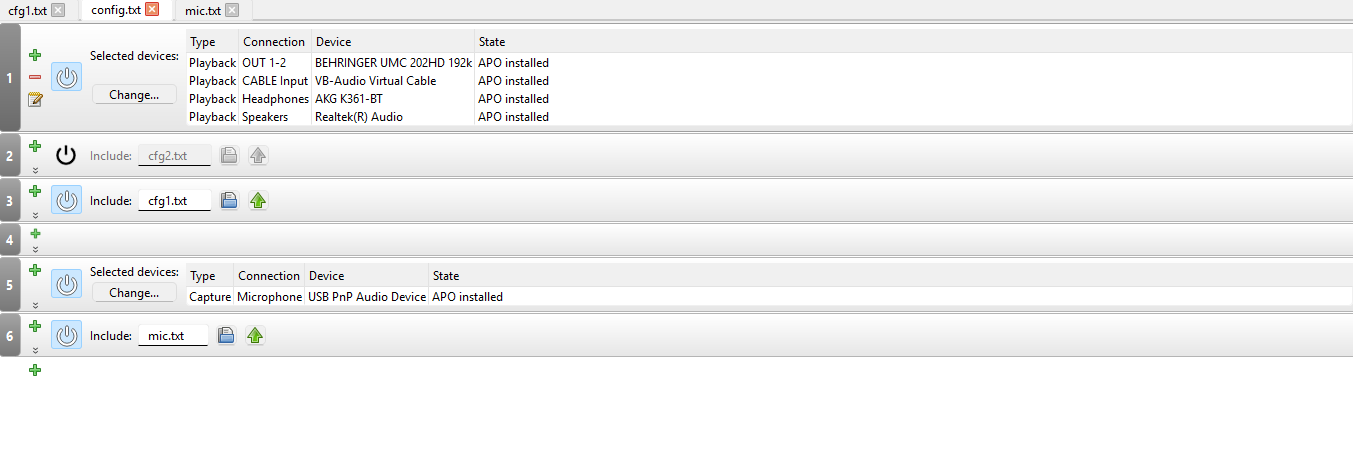The width and height of the screenshot is (1353, 472).
Task: Switch to the cfg1.txt tab
Action: 27,10
